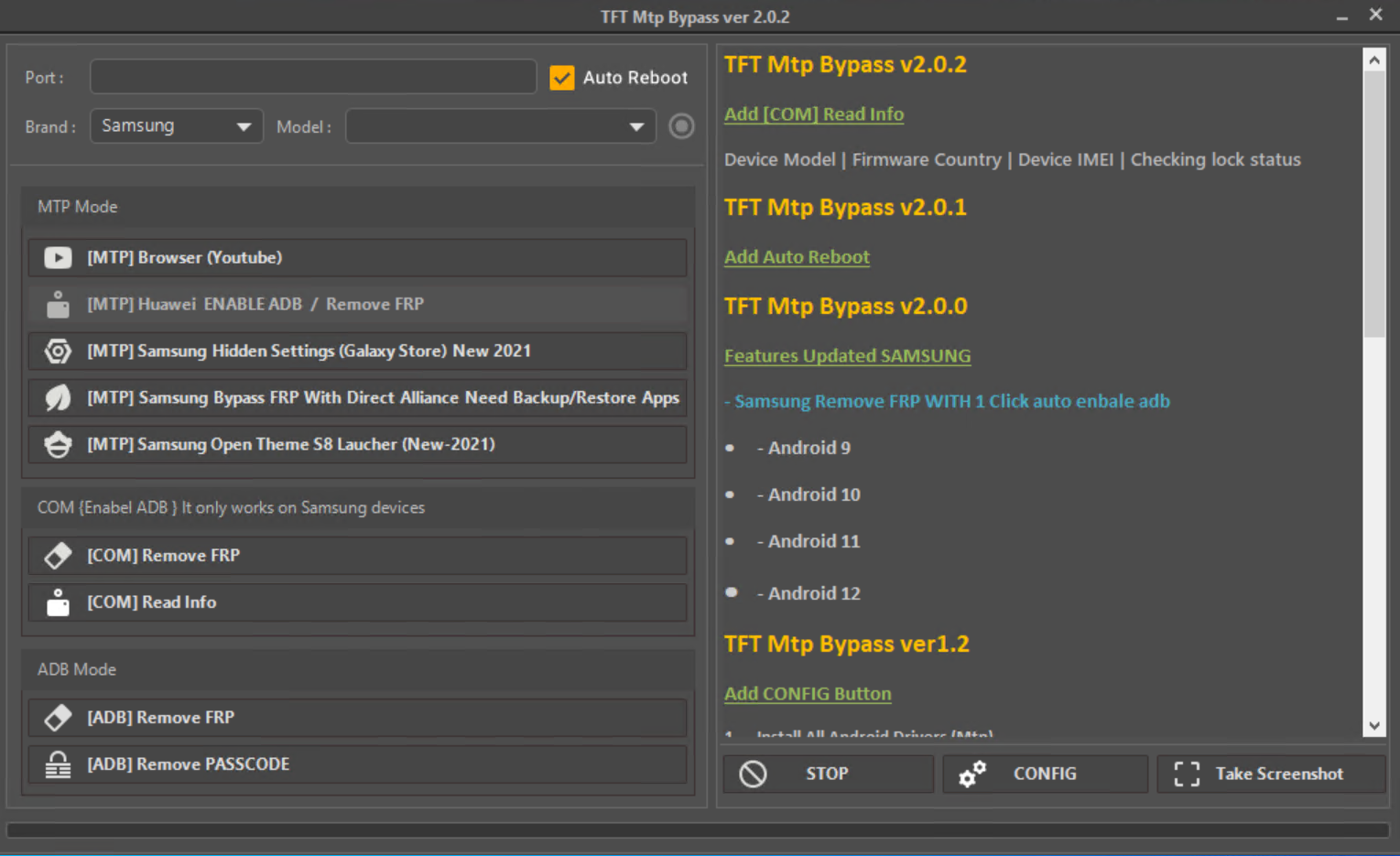Click the STOP button

[829, 774]
